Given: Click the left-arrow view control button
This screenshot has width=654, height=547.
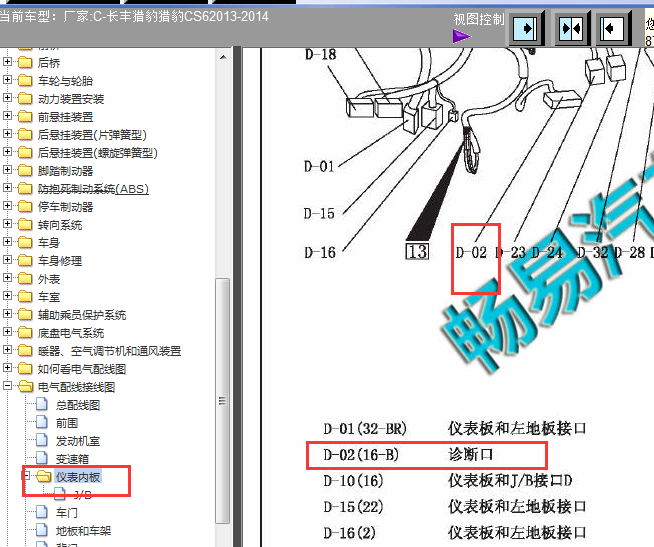Looking at the screenshot, I should click(613, 28).
